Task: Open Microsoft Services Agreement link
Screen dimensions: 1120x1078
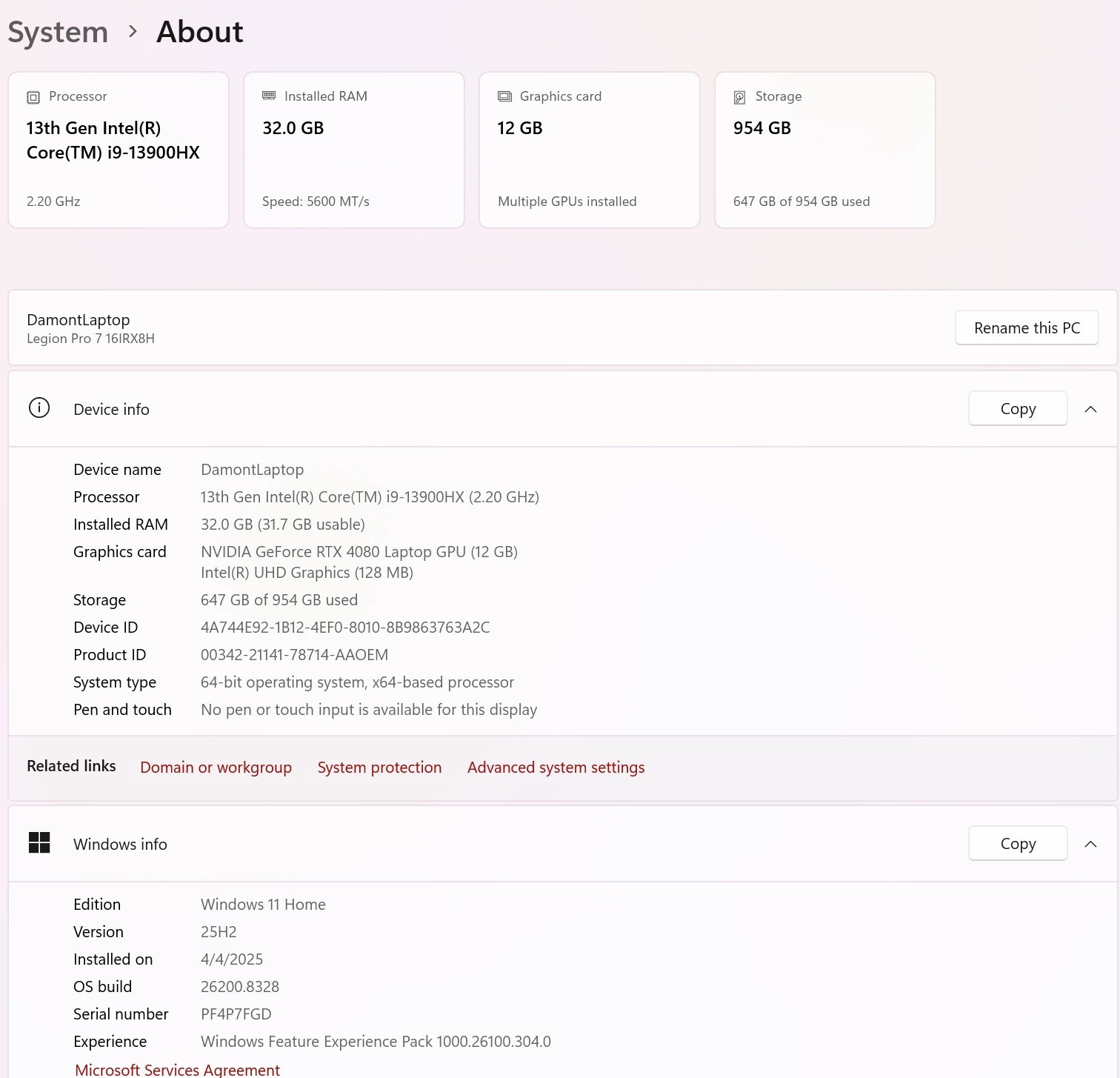Action: 178,1069
